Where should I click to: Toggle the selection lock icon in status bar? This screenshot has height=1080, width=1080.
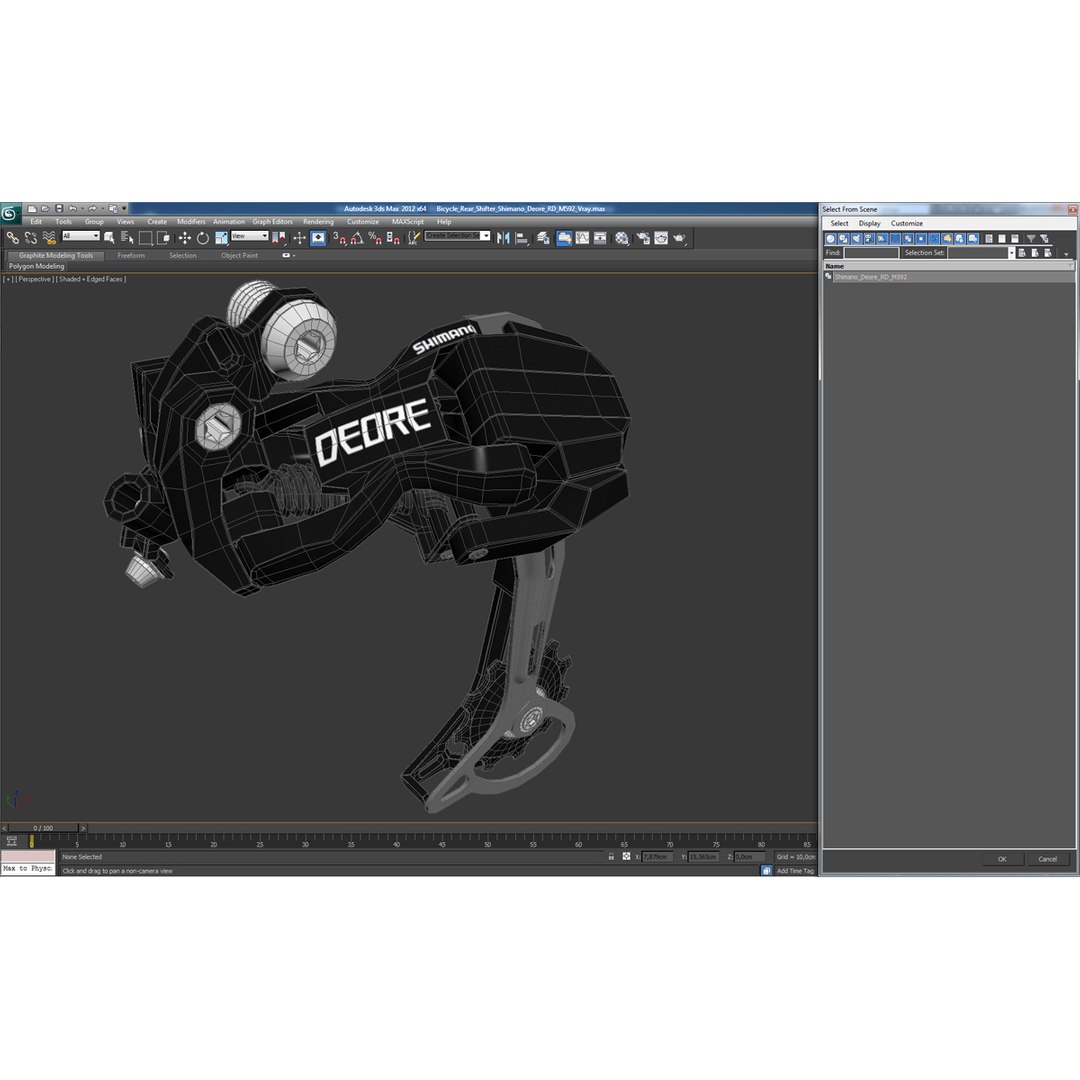pos(611,857)
